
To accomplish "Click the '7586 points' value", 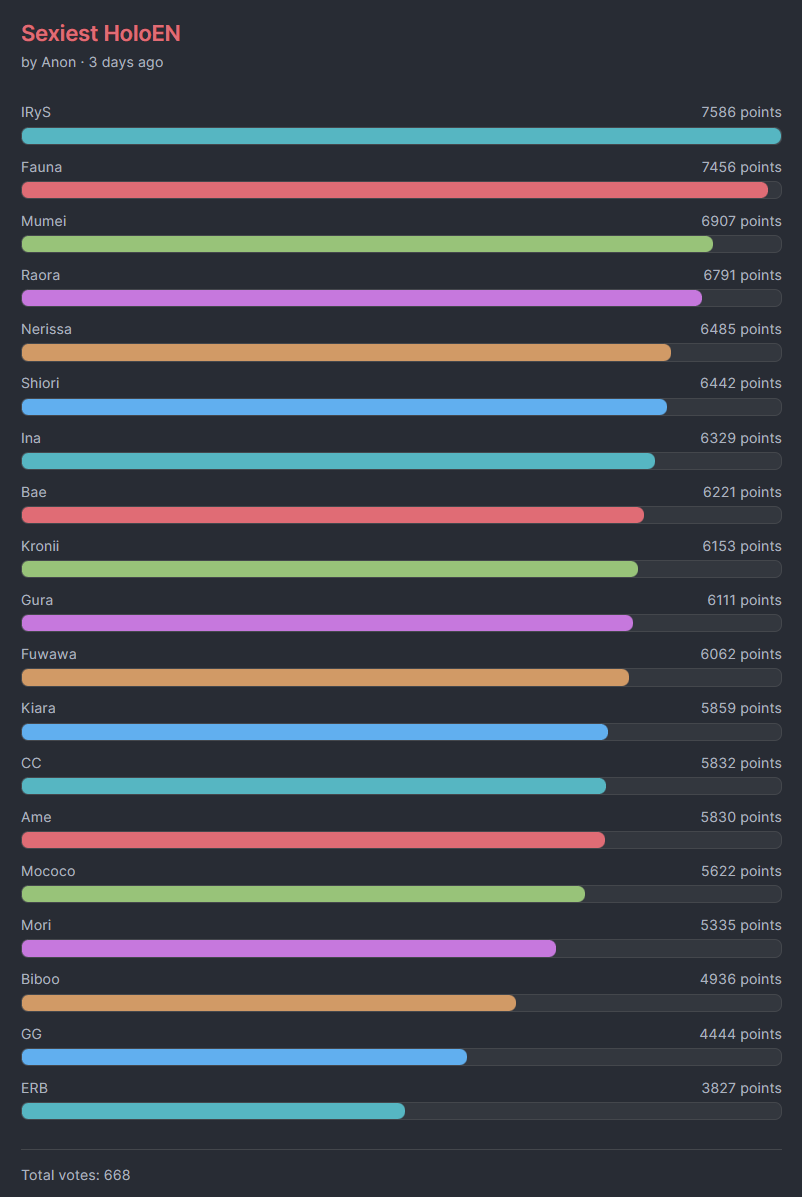I will [741, 113].
